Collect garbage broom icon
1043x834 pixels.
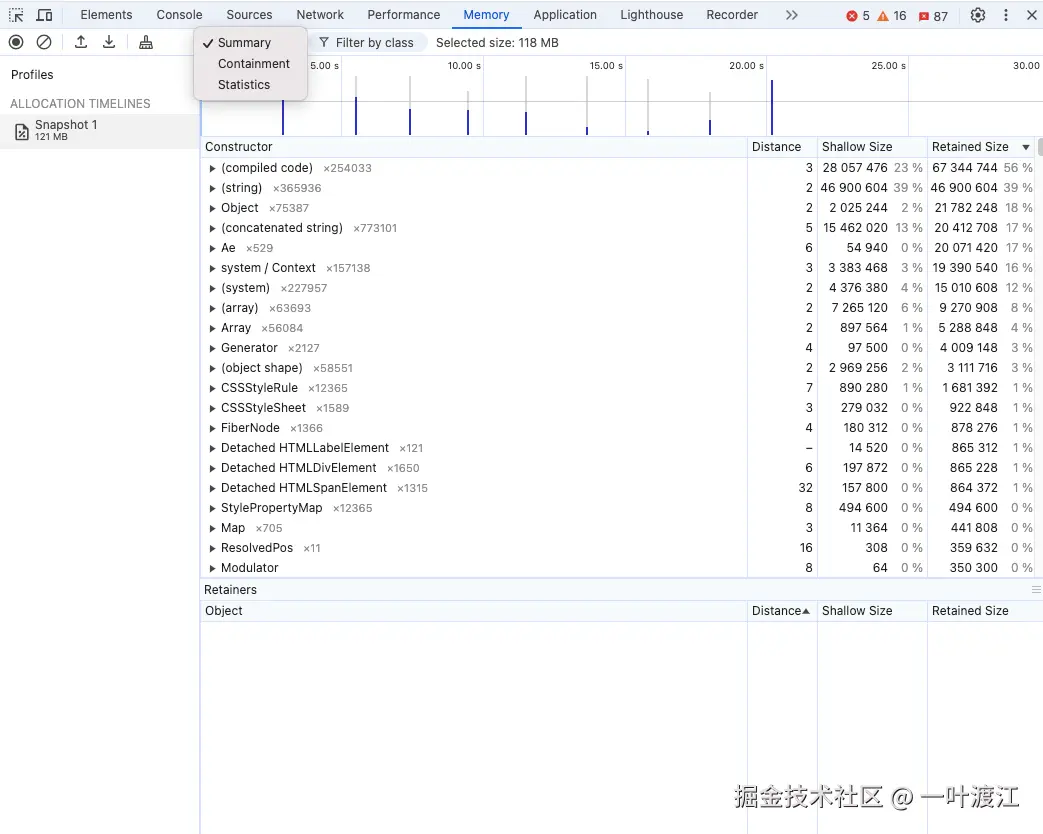pos(146,43)
